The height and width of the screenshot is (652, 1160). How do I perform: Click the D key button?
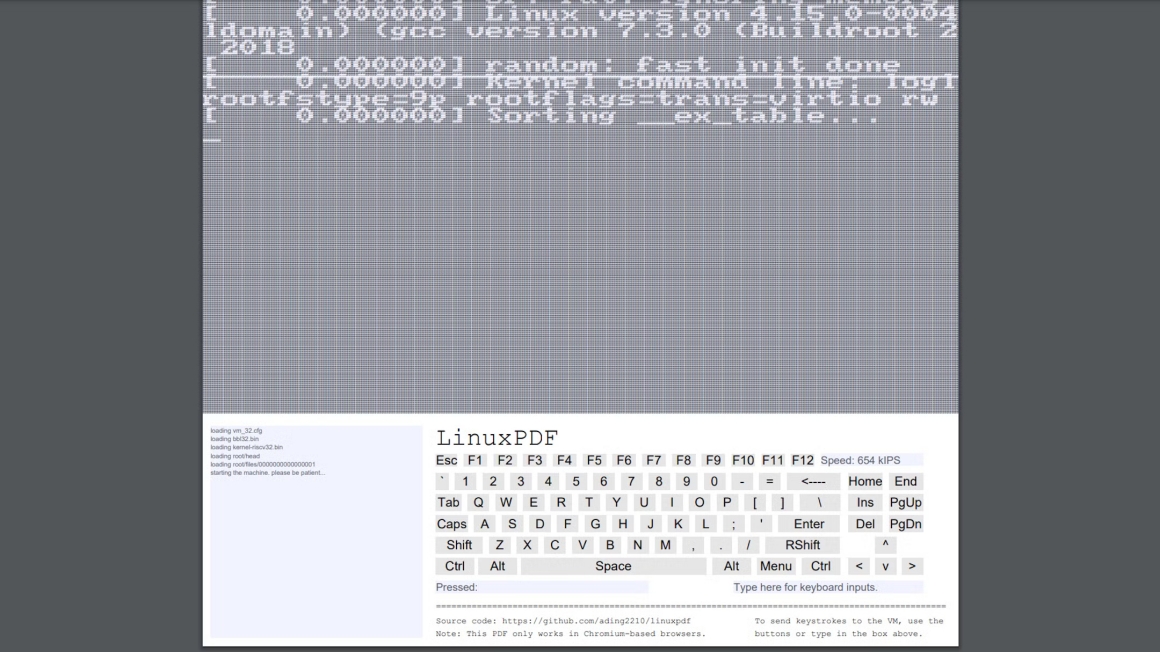click(x=540, y=524)
